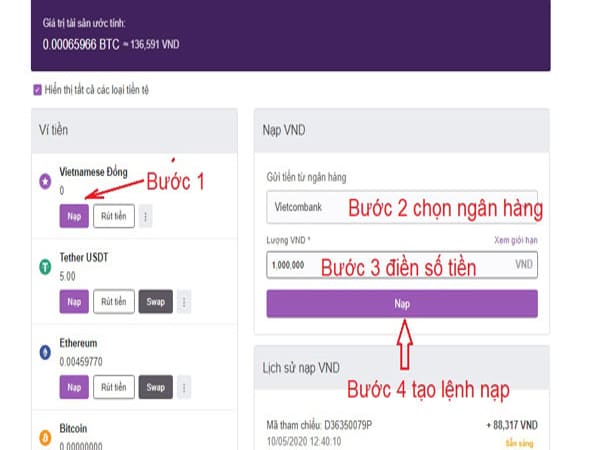
Task: Click Nạp button under Tether USDT
Action: 74,302
